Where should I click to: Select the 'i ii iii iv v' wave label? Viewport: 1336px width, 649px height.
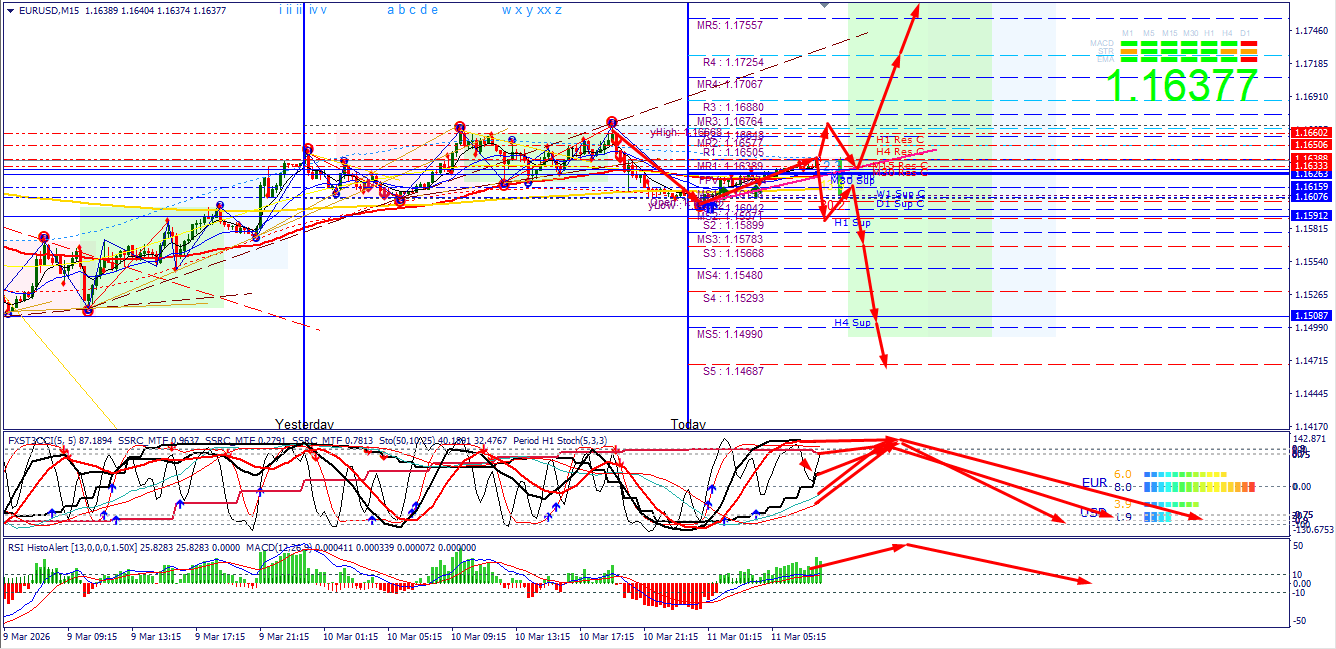(303, 10)
